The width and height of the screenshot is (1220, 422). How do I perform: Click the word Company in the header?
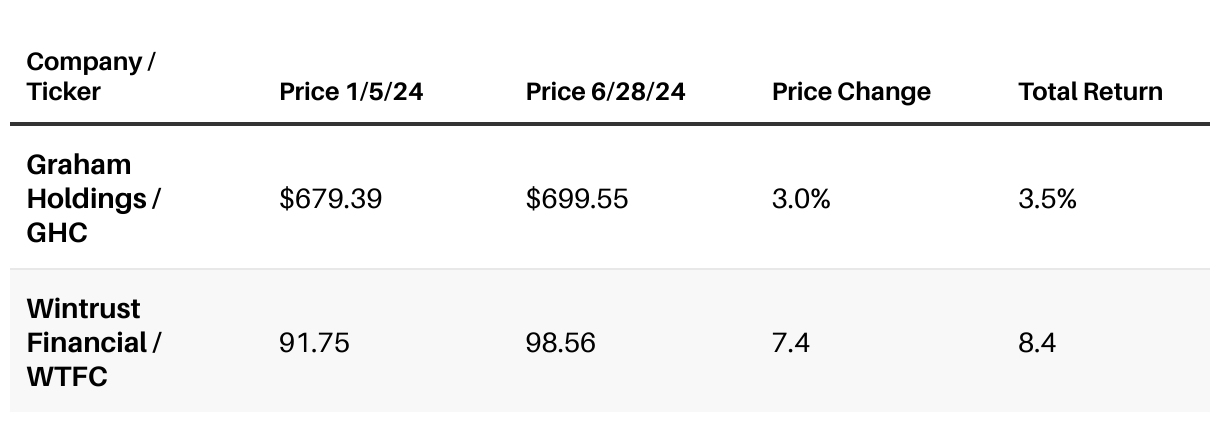84,62
